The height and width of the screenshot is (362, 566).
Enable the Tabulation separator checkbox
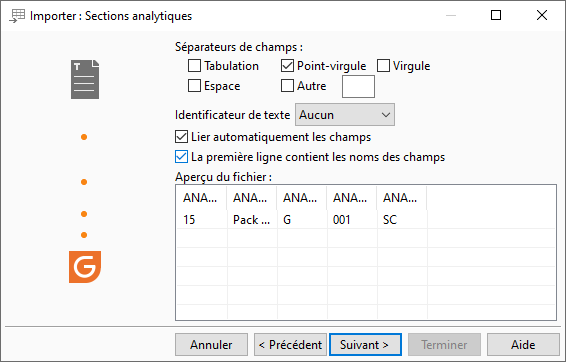click(194, 66)
